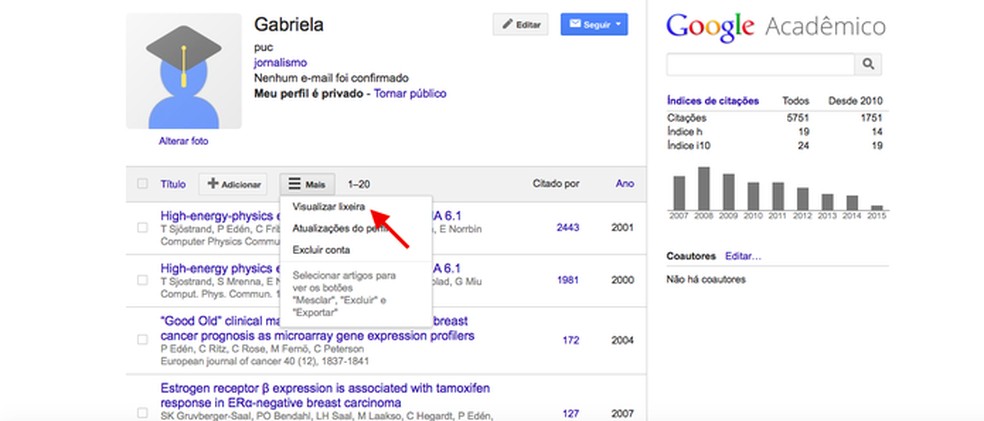
Task: Select Visualizar lixeira menu option
Action: click(329, 207)
